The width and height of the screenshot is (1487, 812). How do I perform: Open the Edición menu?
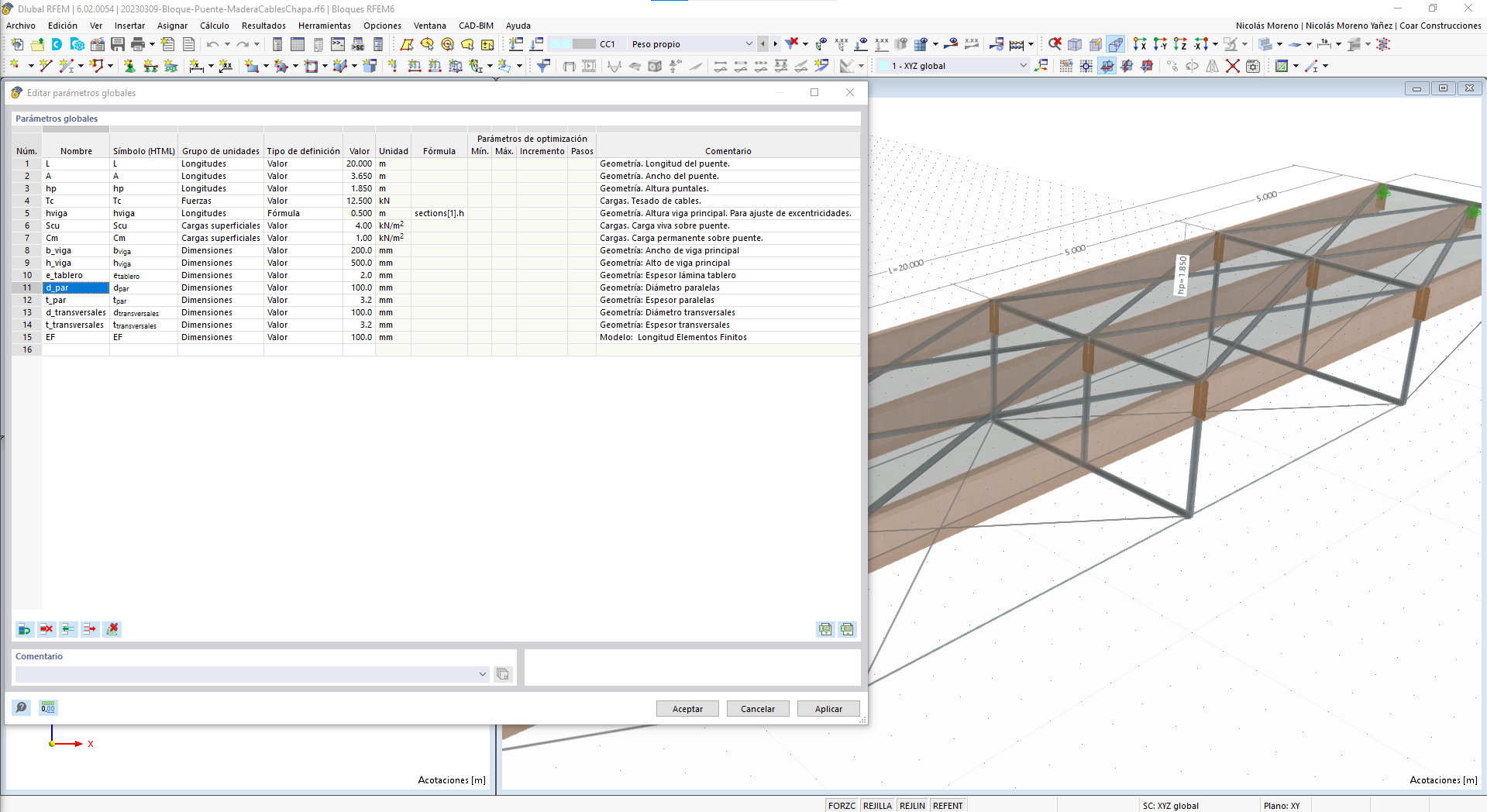(63, 26)
